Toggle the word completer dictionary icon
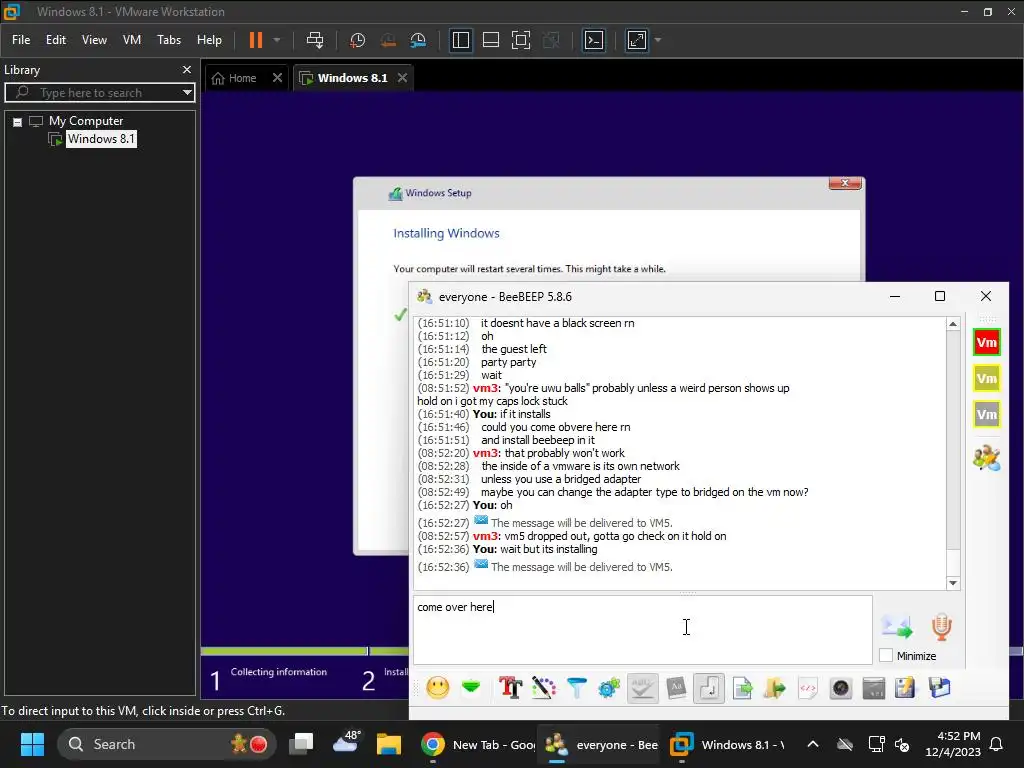Image resolution: width=1024 pixels, height=768 pixels. click(676, 688)
